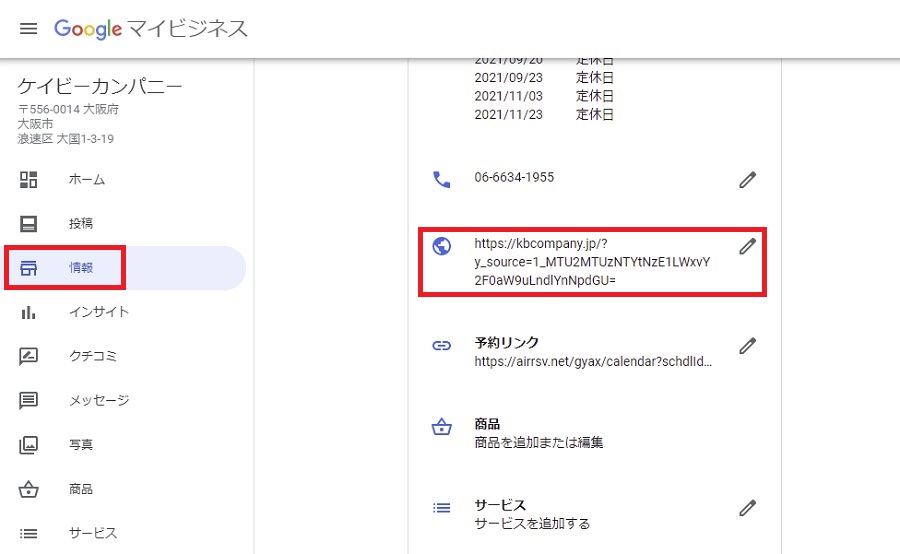Edit the website URL with pencil icon
Viewport: 900px width, 554px height.
[747, 246]
